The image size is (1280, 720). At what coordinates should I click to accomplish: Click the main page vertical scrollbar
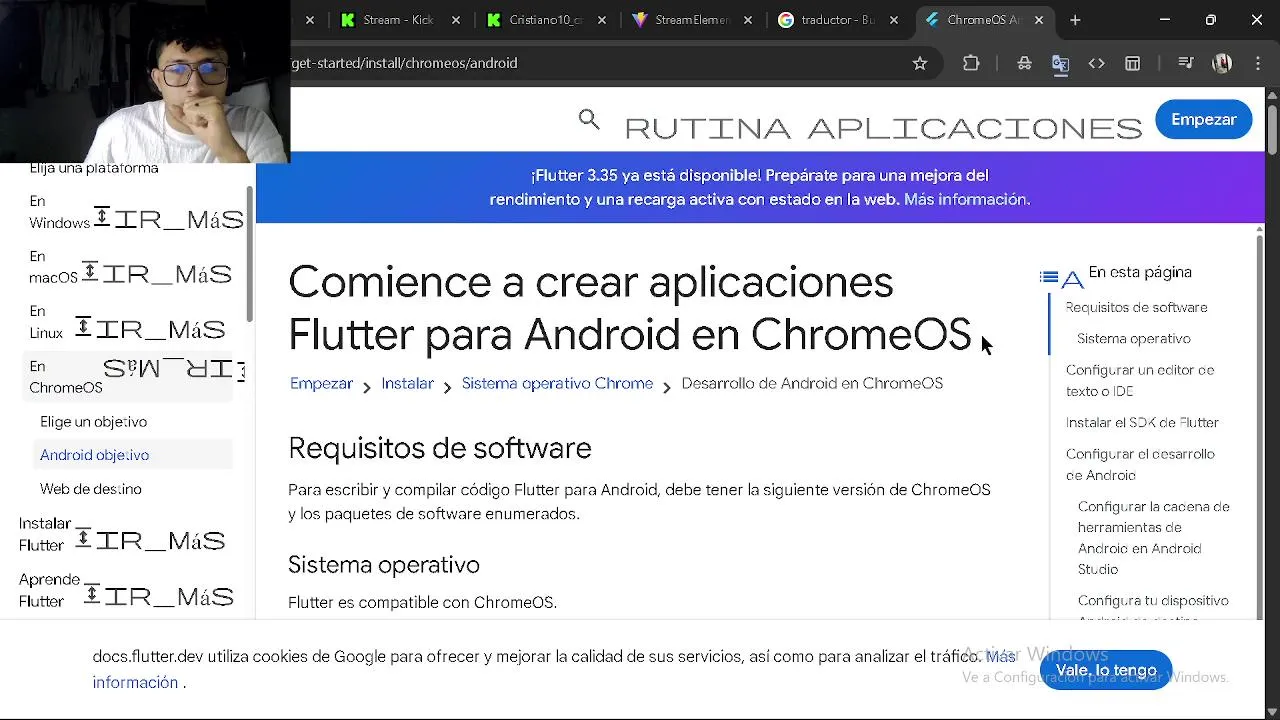1272,128
